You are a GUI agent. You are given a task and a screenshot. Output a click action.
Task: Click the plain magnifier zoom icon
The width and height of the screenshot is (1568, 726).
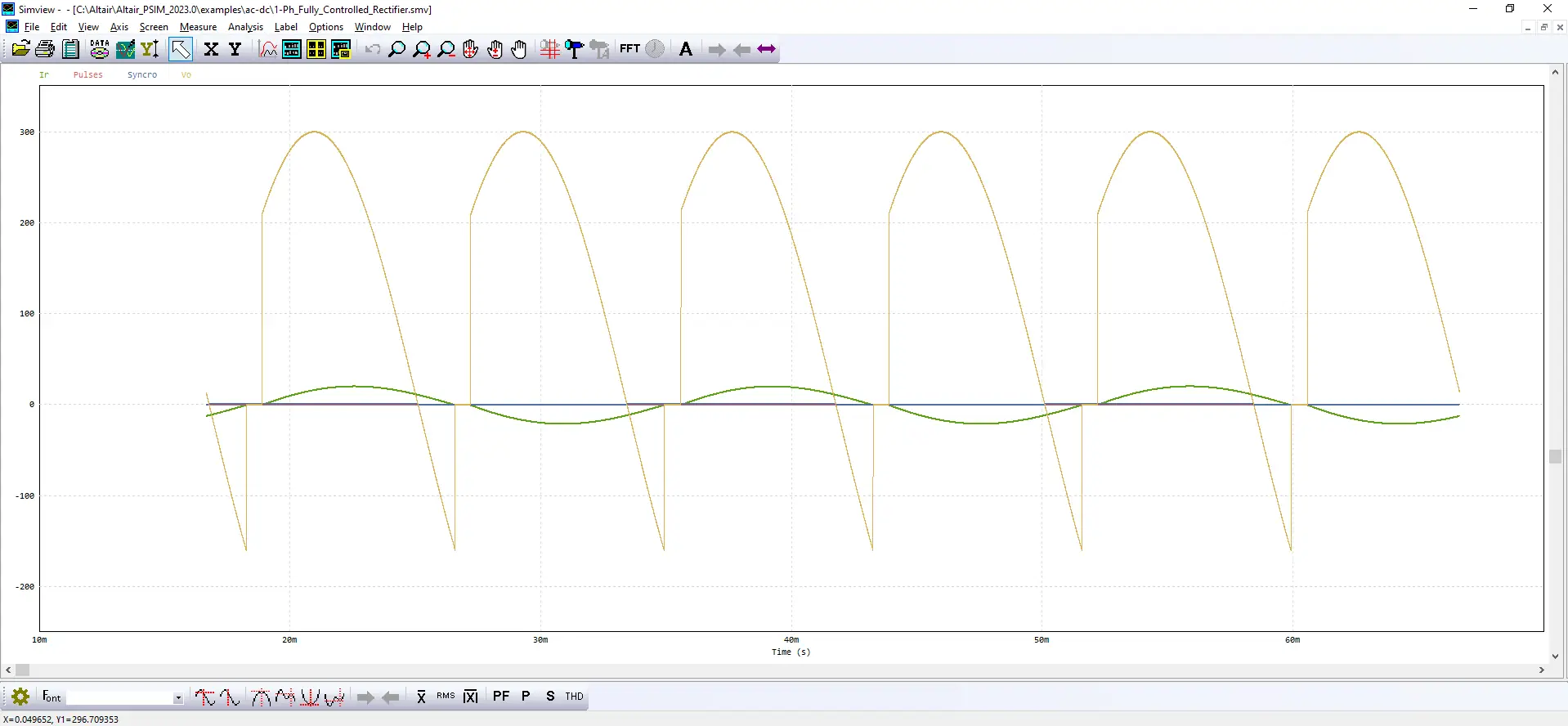click(x=396, y=50)
